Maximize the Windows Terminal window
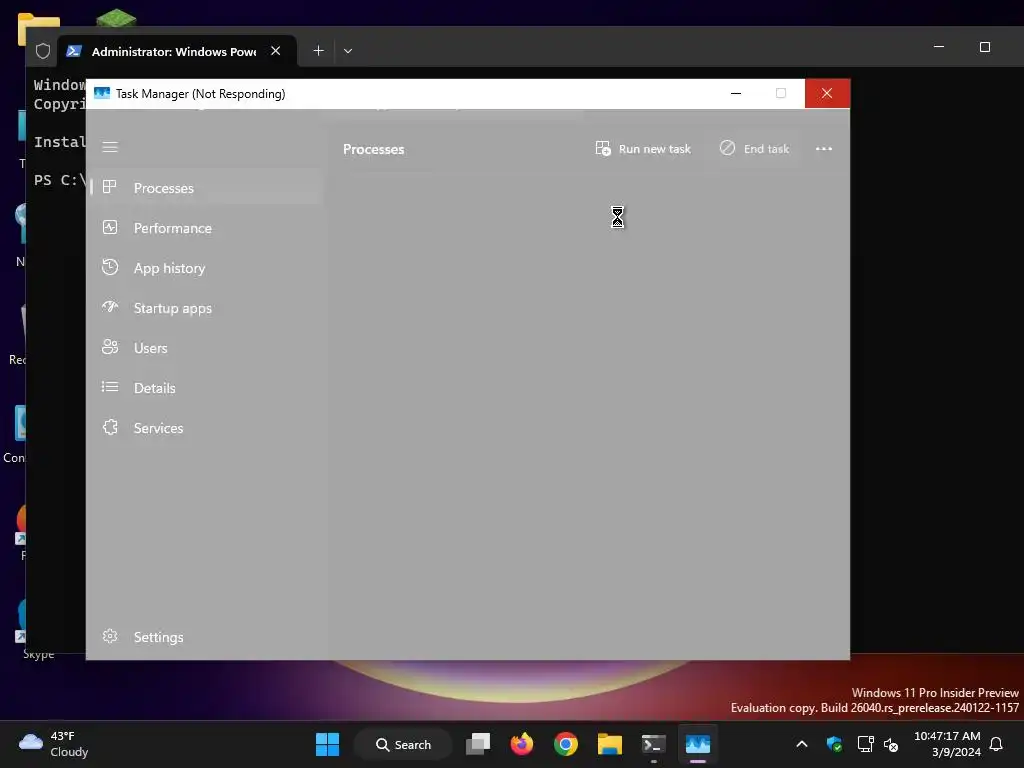 tap(985, 47)
